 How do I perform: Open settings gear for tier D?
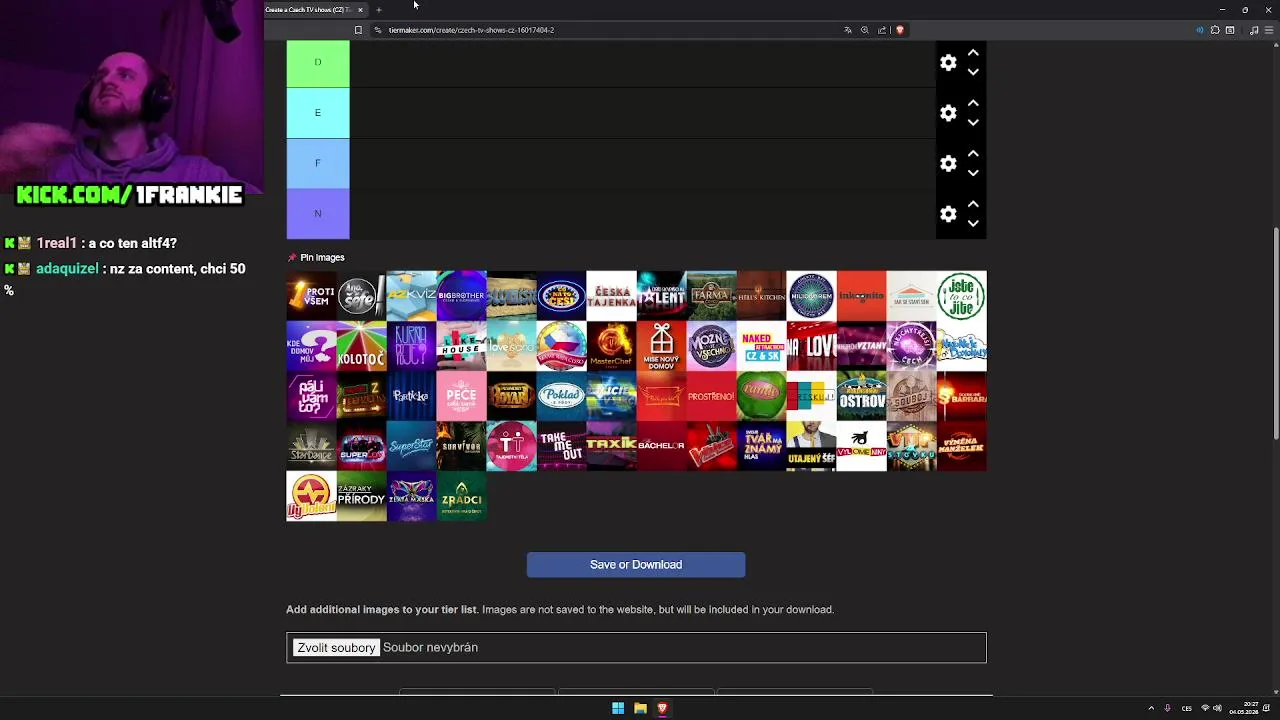[x=948, y=63]
